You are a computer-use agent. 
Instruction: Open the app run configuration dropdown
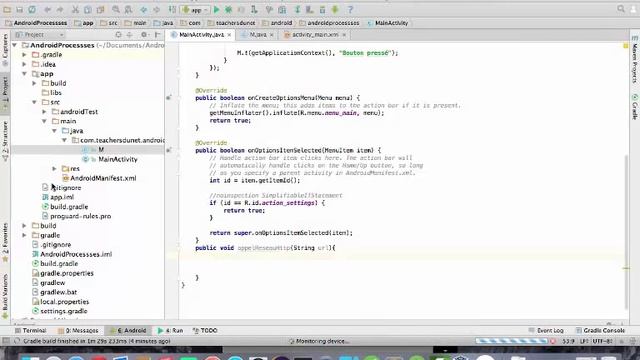(x=195, y=9)
